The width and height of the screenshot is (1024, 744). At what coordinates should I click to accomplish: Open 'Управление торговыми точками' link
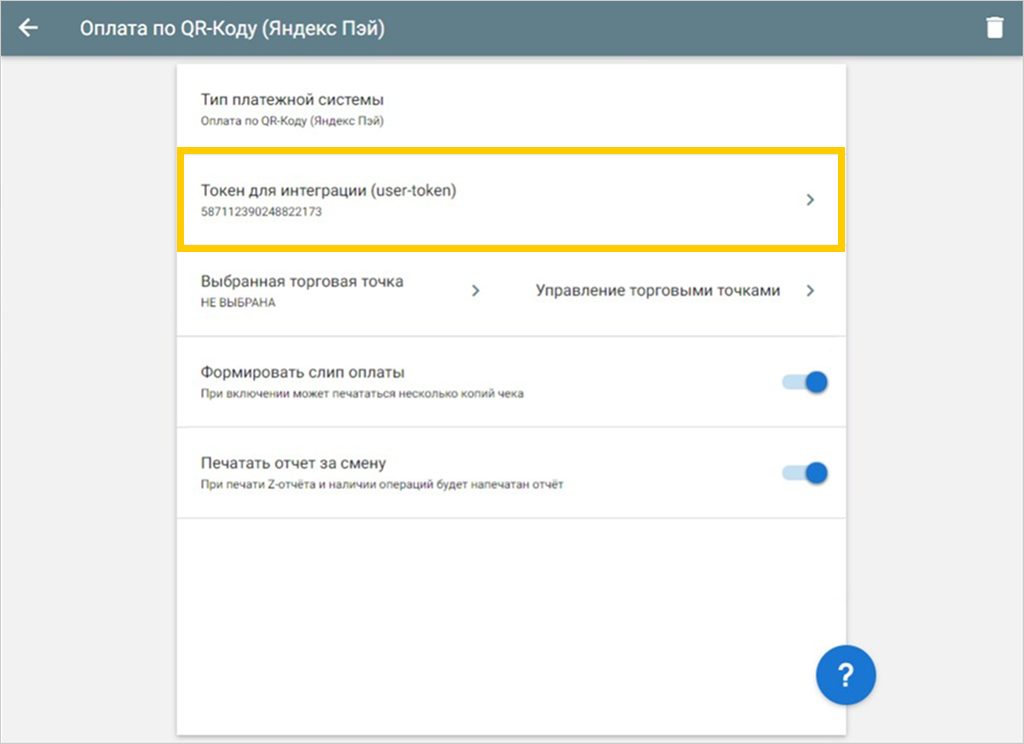coord(657,291)
